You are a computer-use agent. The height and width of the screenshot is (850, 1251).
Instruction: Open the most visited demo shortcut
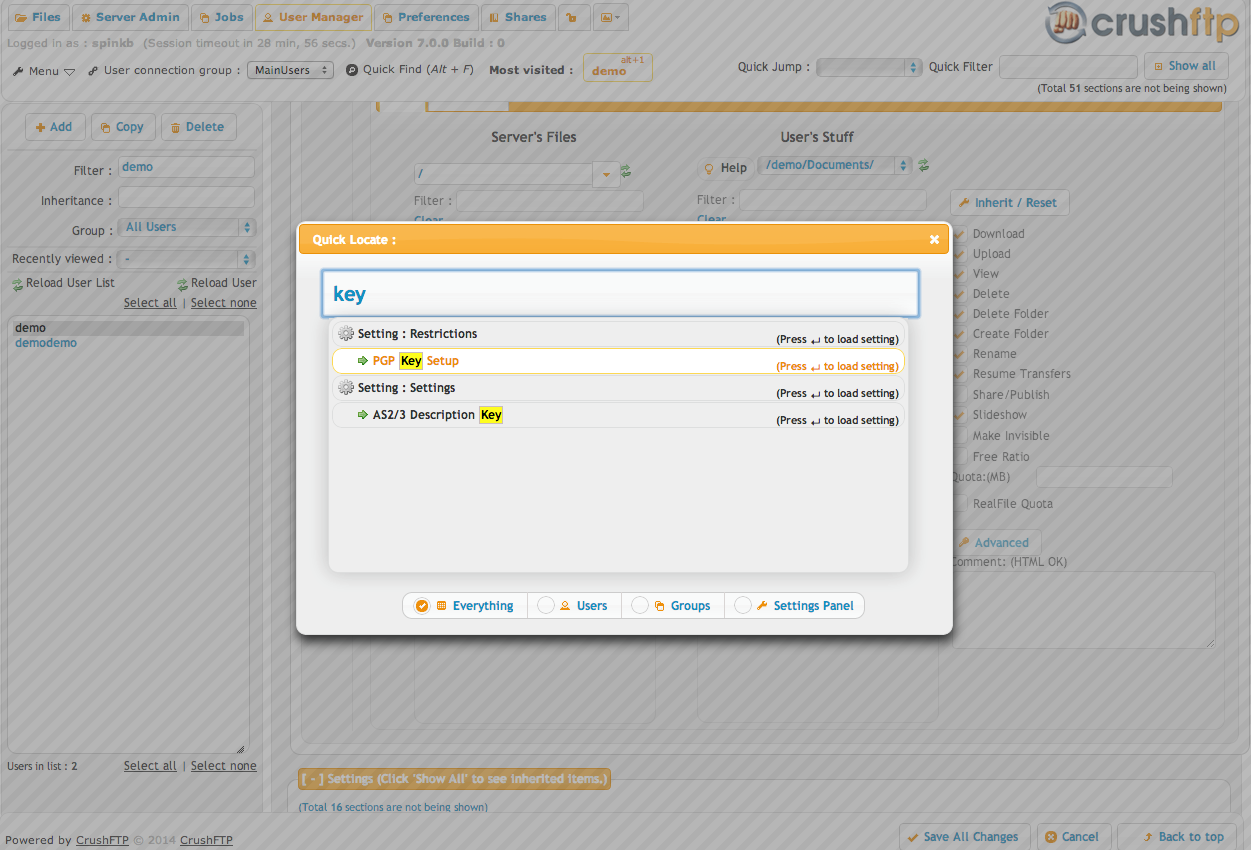(617, 68)
